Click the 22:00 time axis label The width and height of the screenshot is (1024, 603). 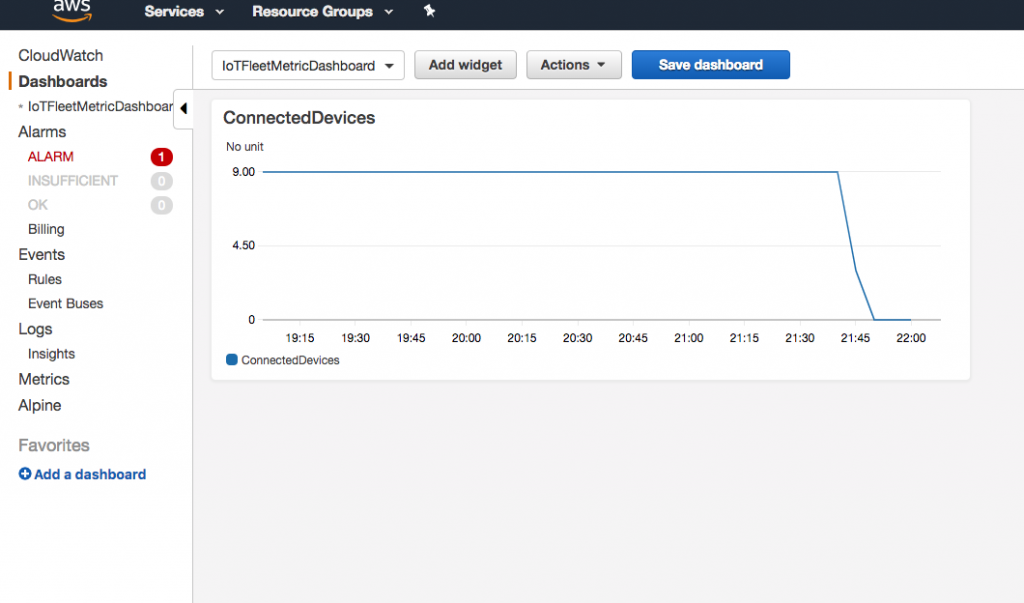pos(911,338)
